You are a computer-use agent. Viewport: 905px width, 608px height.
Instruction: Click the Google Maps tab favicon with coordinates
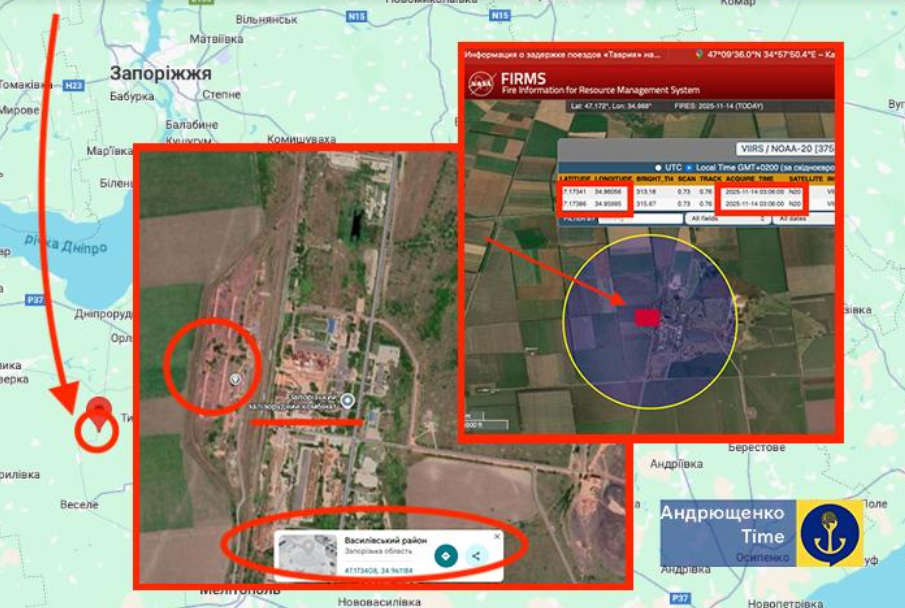pos(698,55)
